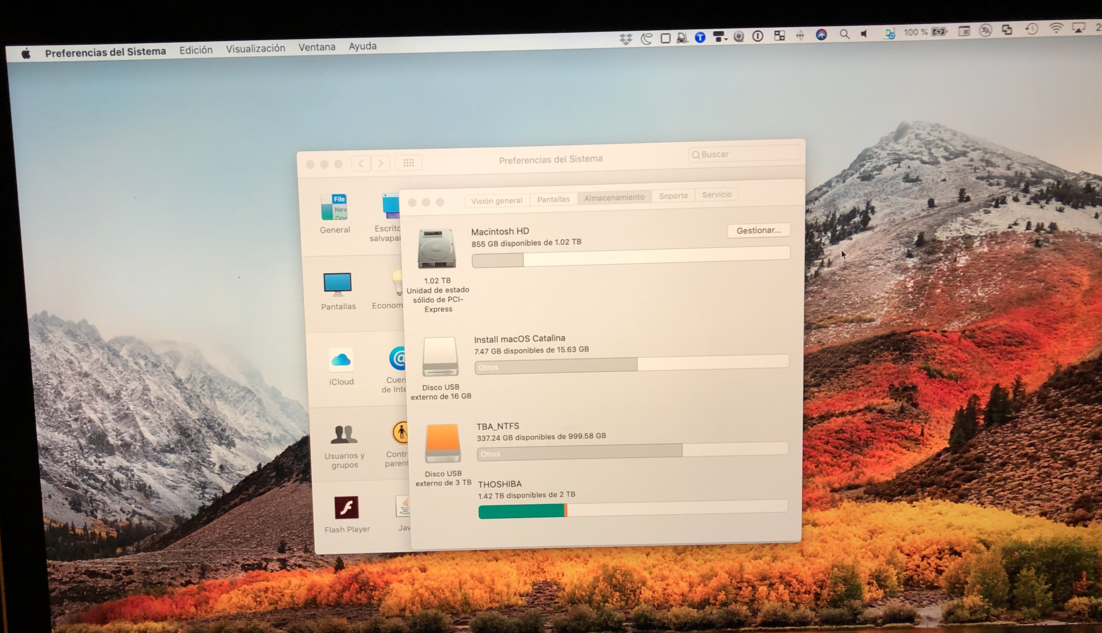Image resolution: width=1102 pixels, height=633 pixels.
Task: Open iCloud preferences pane
Action: pyautogui.click(x=341, y=367)
